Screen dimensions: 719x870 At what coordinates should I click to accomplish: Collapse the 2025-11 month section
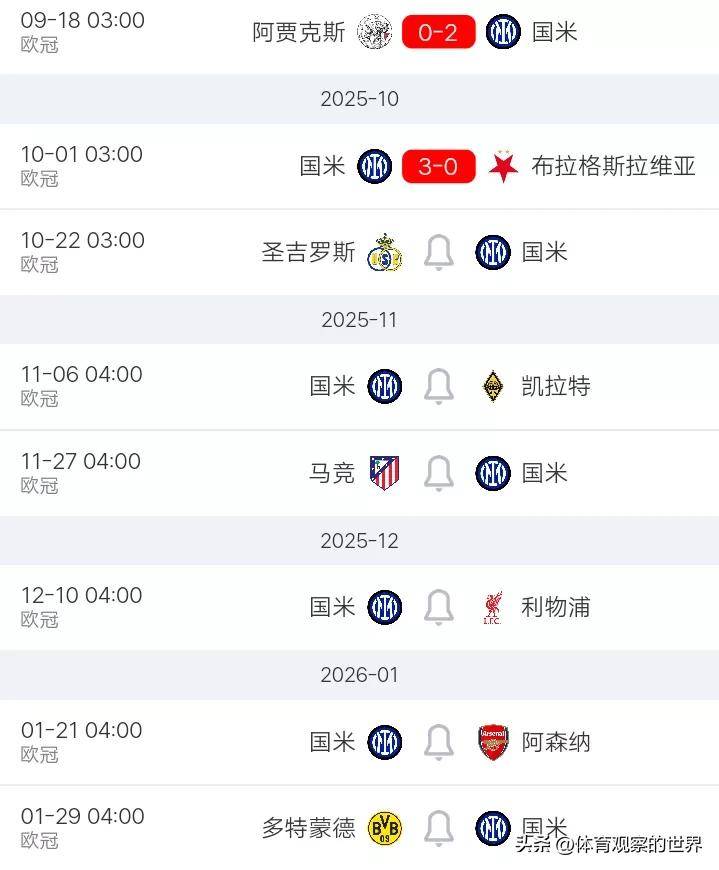(359, 320)
